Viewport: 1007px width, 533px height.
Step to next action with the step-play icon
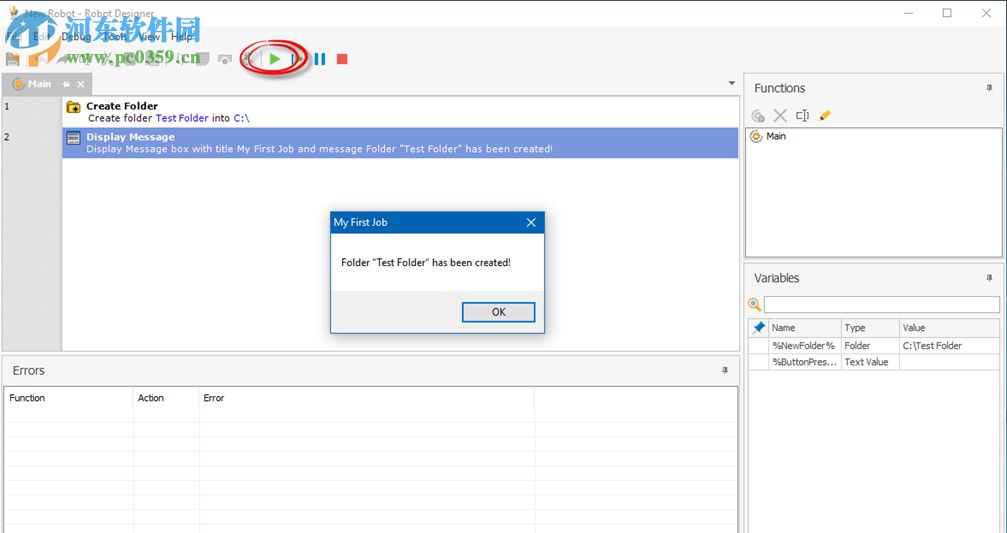coord(298,59)
